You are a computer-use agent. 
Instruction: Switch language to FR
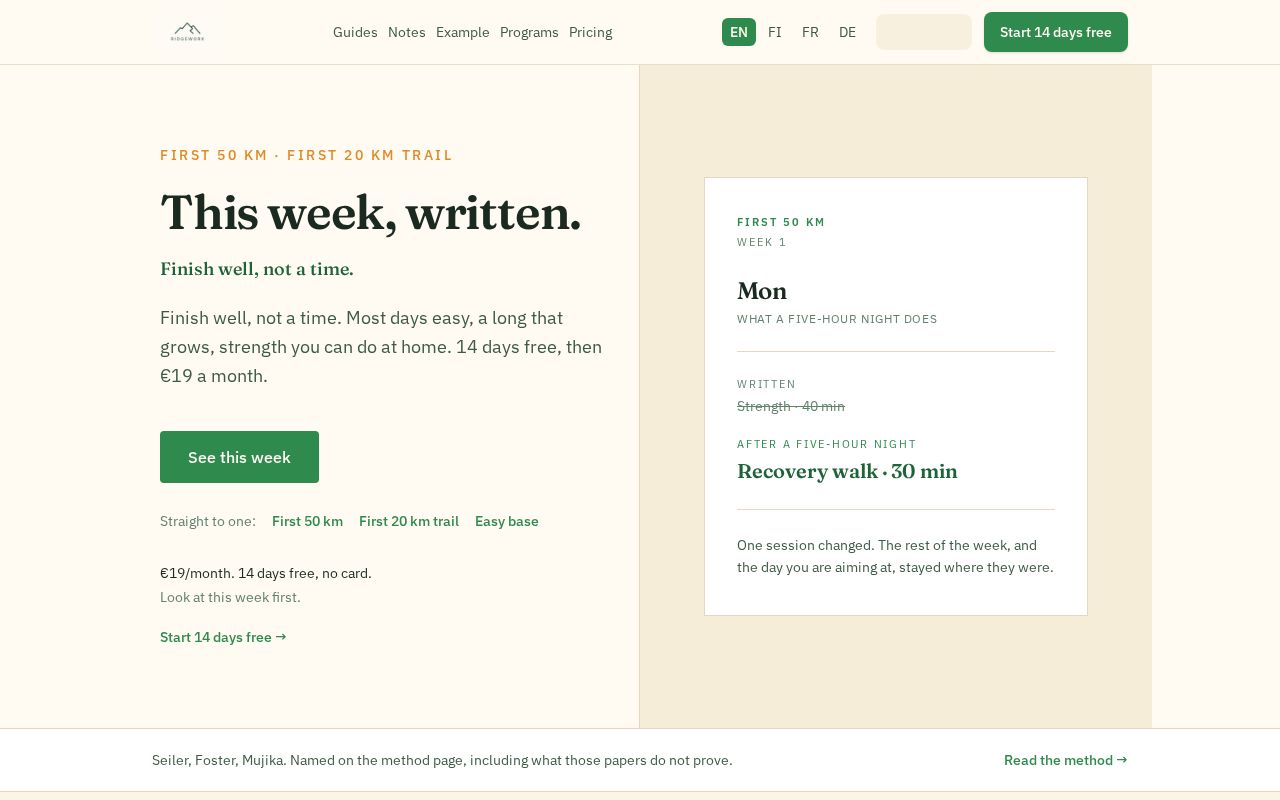click(x=810, y=32)
